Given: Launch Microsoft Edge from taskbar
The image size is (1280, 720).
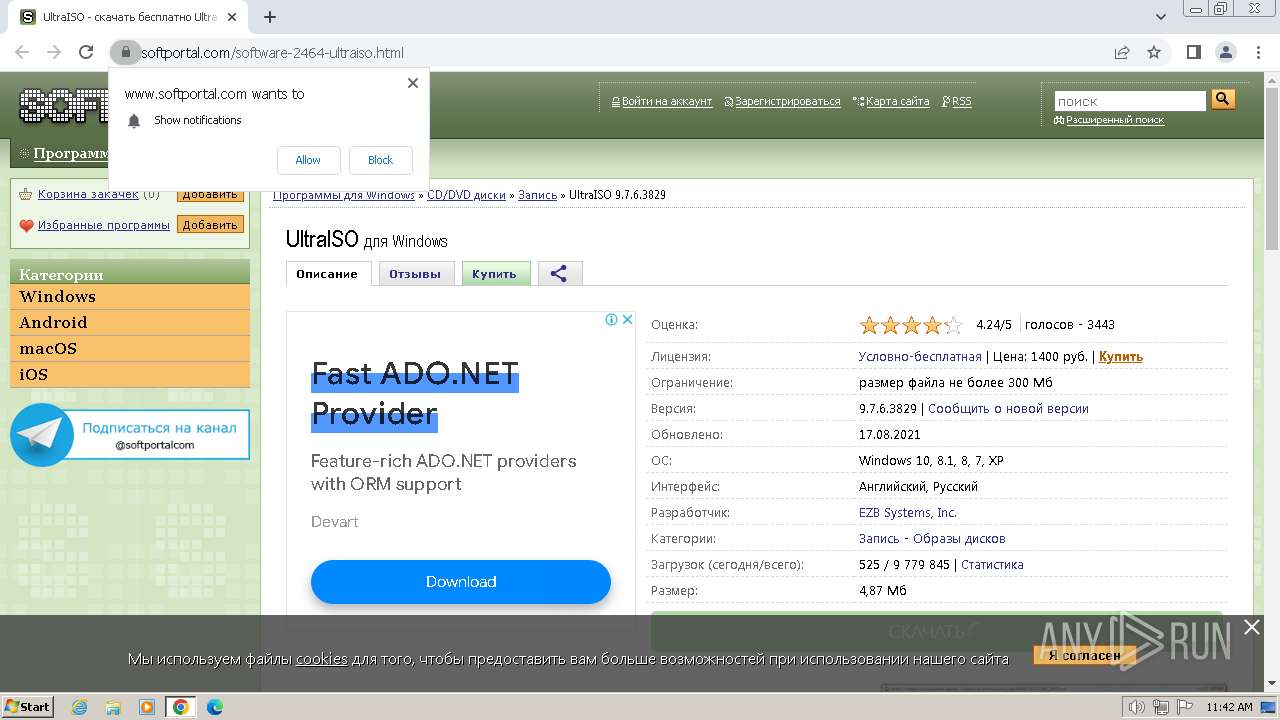Looking at the screenshot, I should pyautogui.click(x=214, y=707).
